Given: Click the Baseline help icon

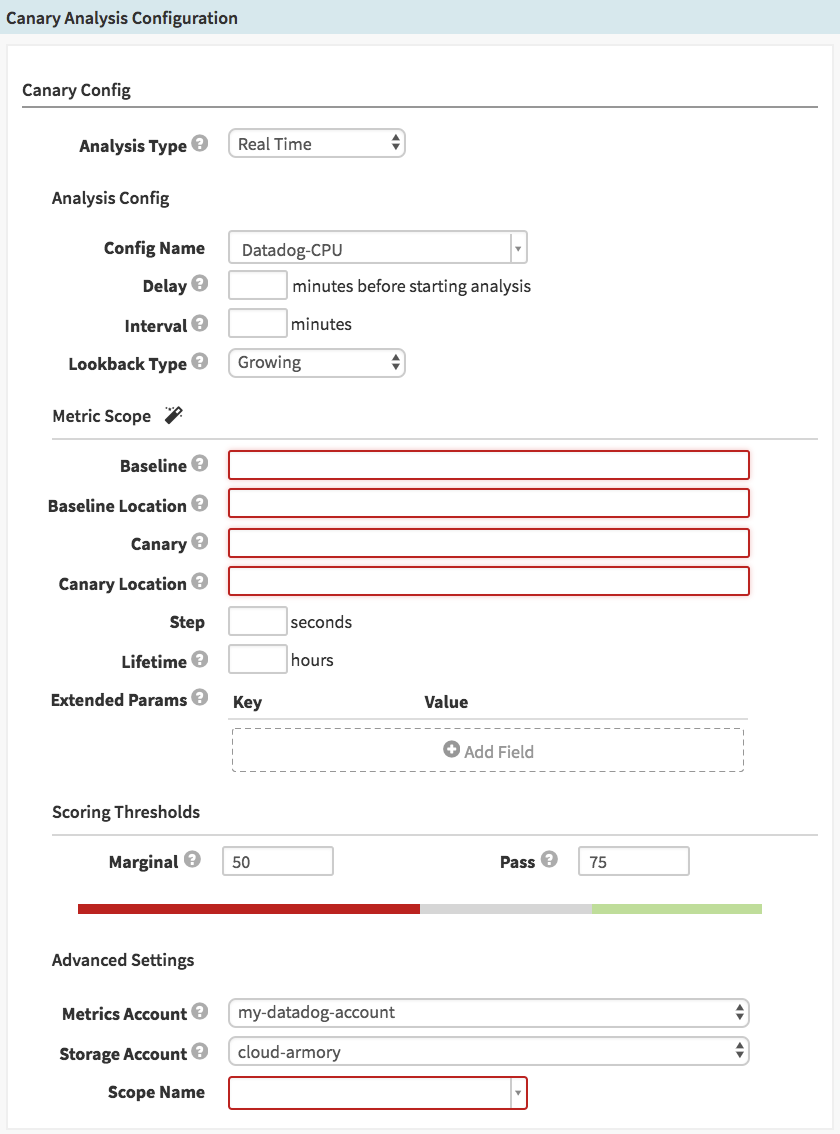Looking at the screenshot, I should click(x=200, y=464).
